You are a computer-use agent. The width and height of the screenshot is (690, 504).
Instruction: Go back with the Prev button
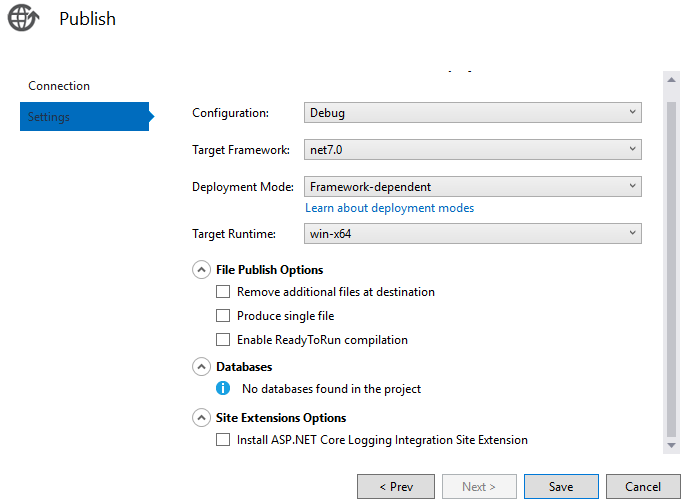point(396,486)
